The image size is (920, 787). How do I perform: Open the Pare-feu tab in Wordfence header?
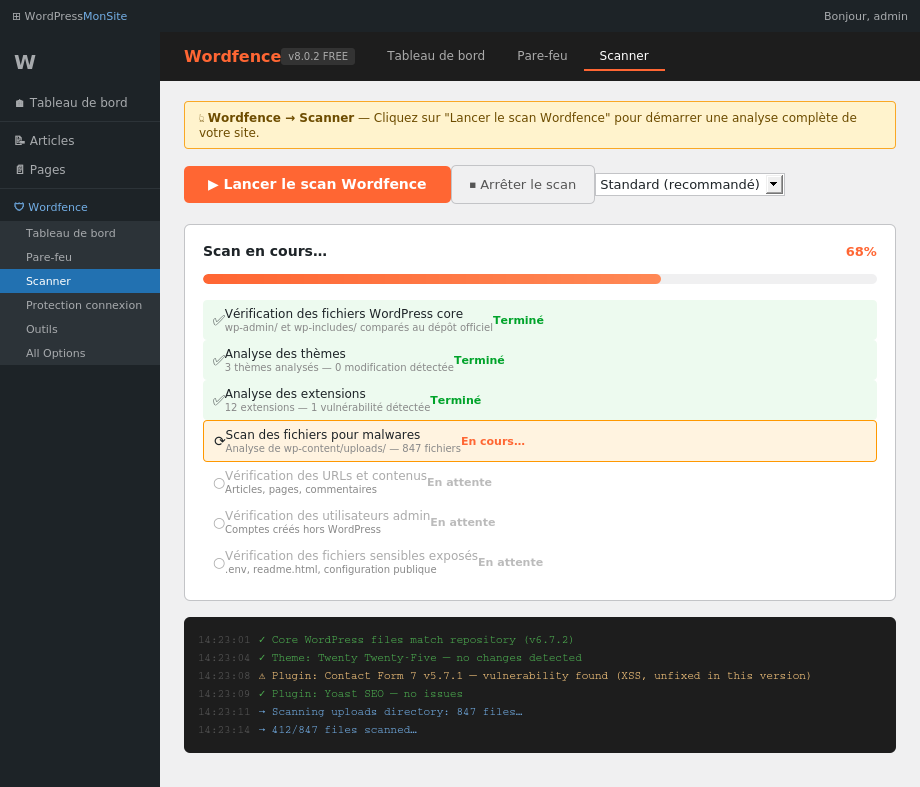click(542, 56)
